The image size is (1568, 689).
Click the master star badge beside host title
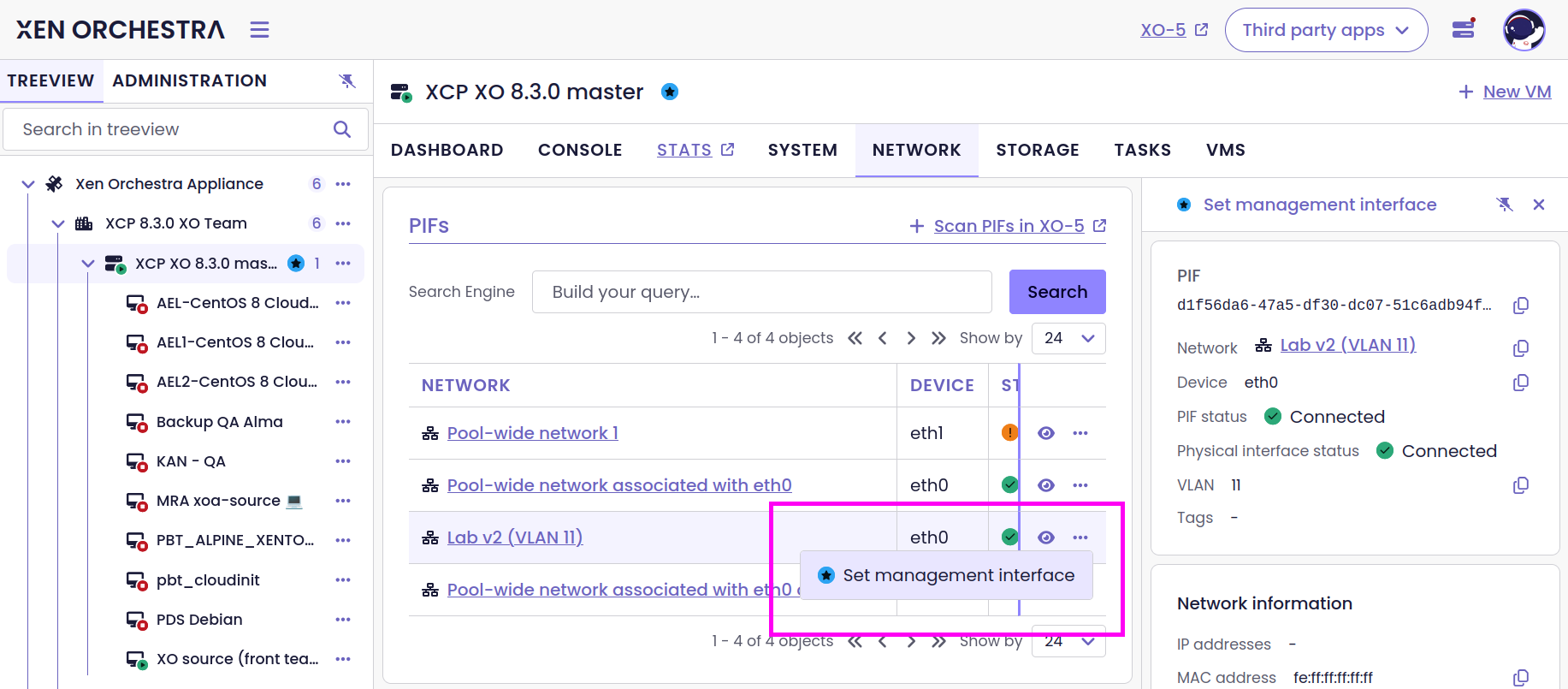(x=670, y=92)
